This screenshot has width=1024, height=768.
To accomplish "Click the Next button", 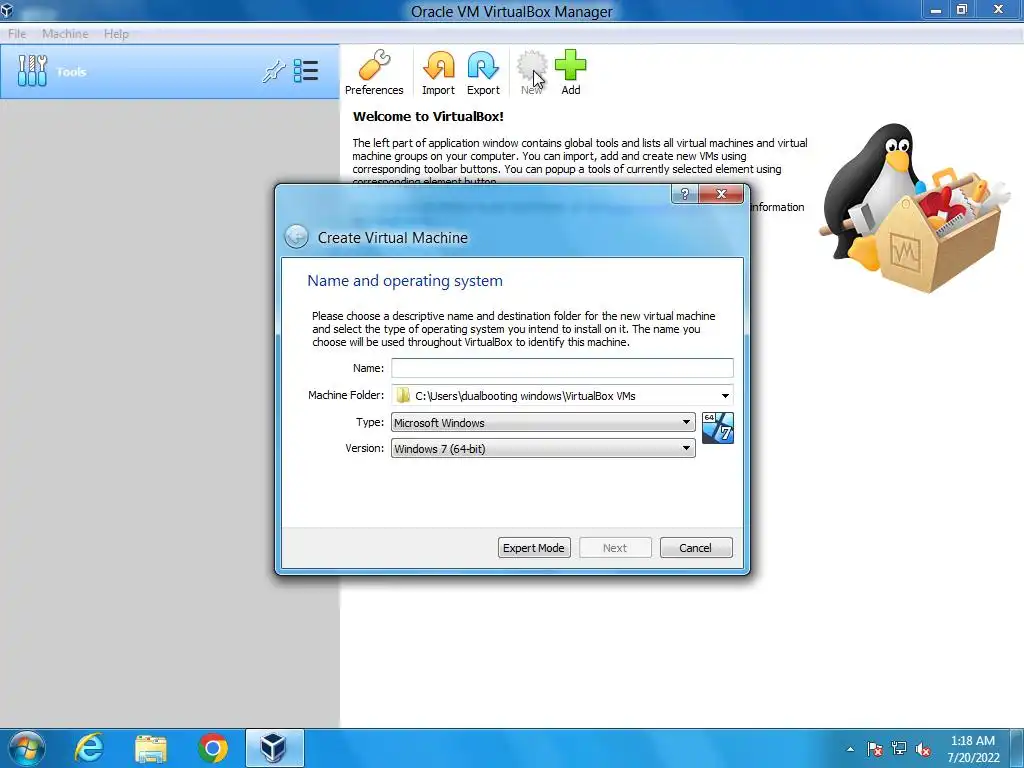I will [615, 548].
